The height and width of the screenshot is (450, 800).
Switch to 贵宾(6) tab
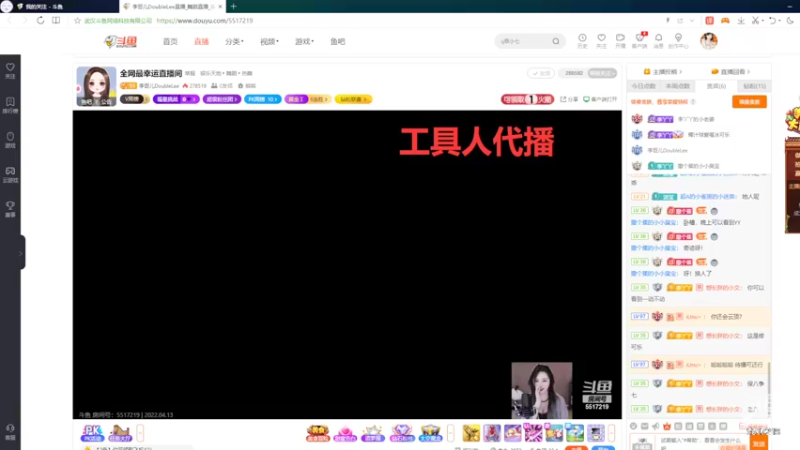pyautogui.click(x=716, y=86)
